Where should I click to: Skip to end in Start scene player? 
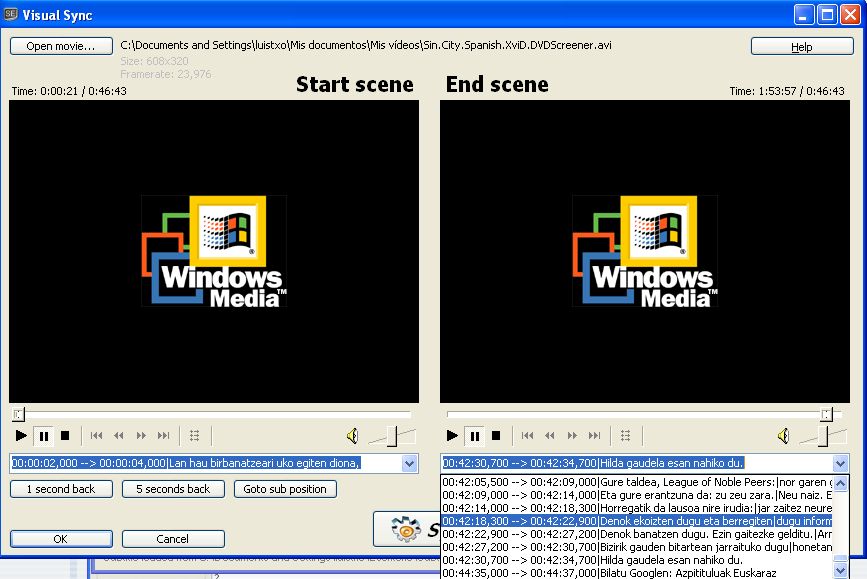(x=163, y=436)
